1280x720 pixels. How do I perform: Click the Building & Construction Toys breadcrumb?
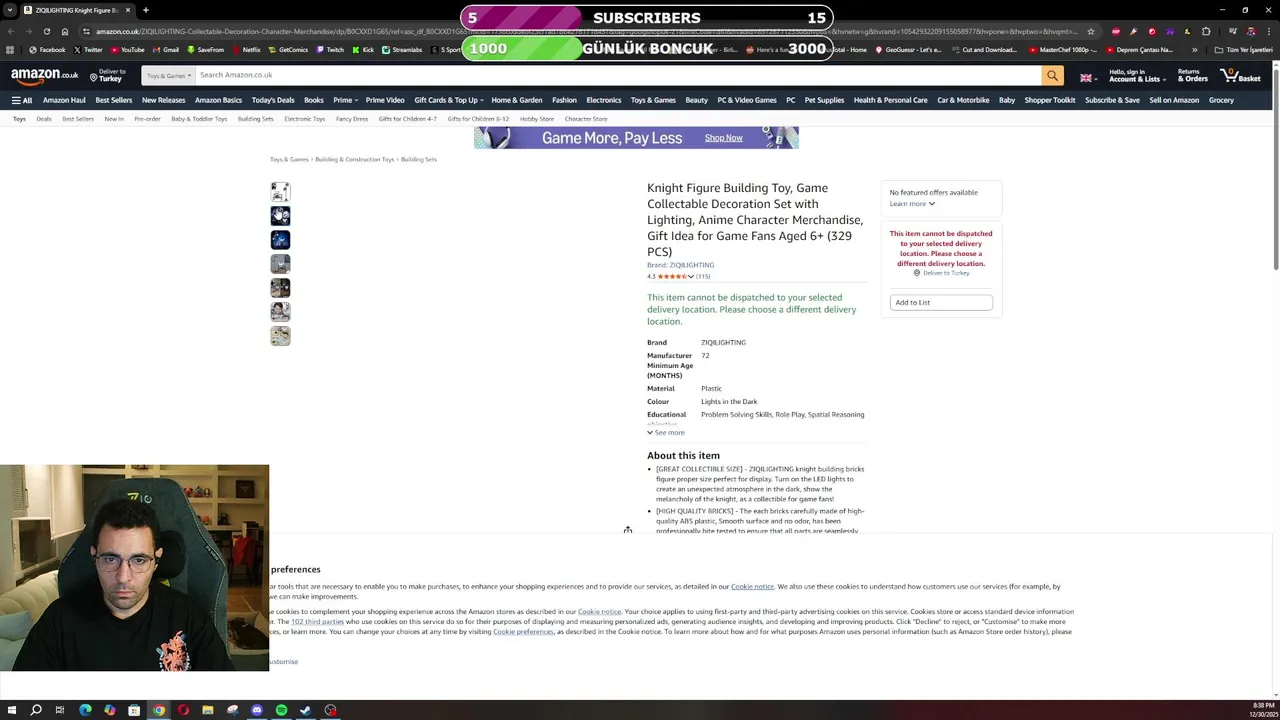pos(354,159)
